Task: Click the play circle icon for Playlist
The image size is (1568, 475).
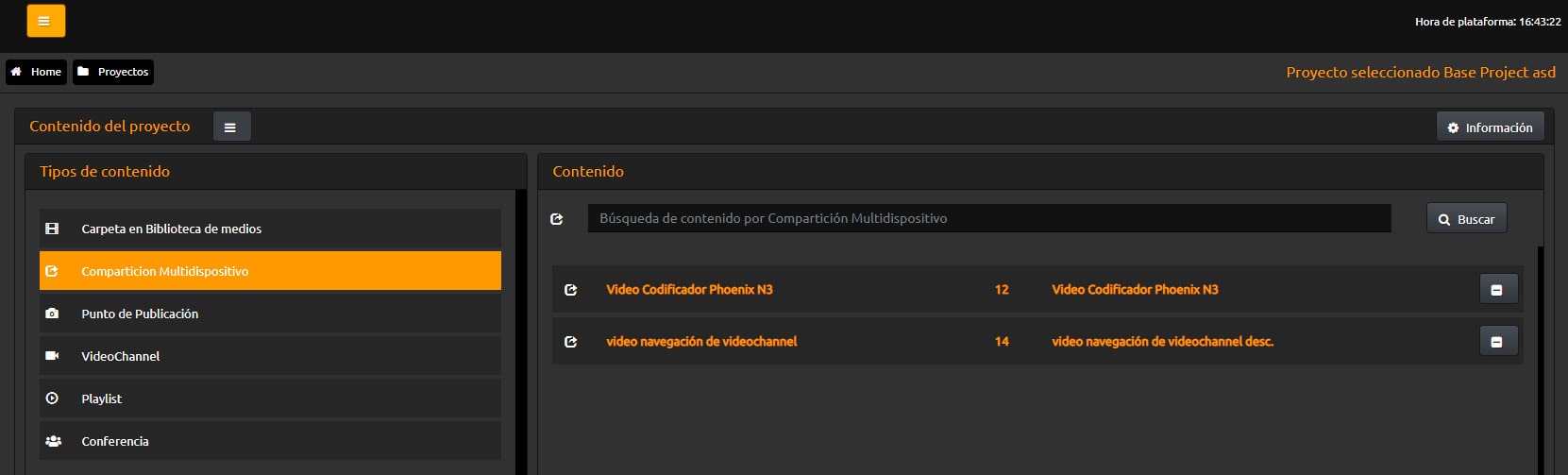Action: click(52, 399)
